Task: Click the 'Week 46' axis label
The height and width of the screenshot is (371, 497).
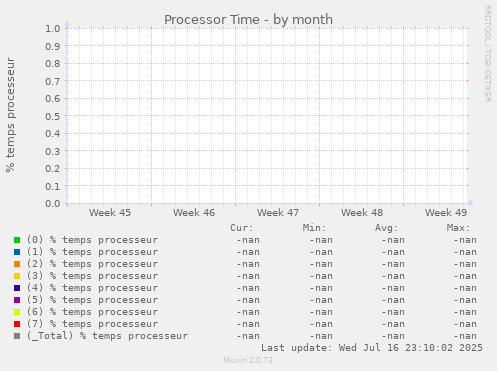Action: pyautogui.click(x=194, y=213)
